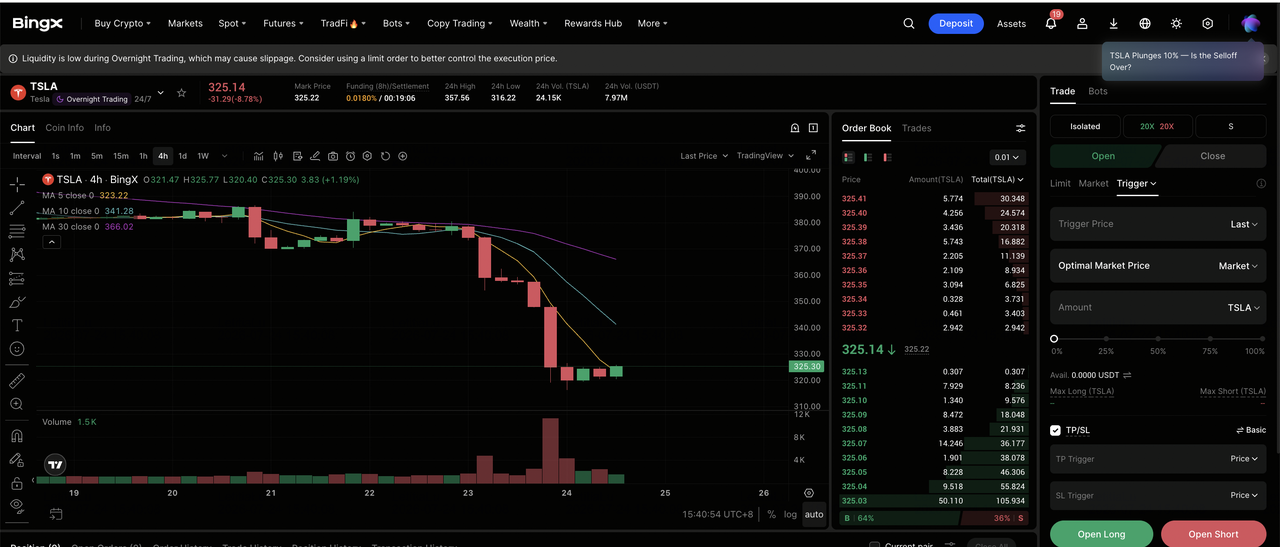Open Last trigger price type dropdown
Screen dimensions: 1280x547
click(x=1244, y=224)
